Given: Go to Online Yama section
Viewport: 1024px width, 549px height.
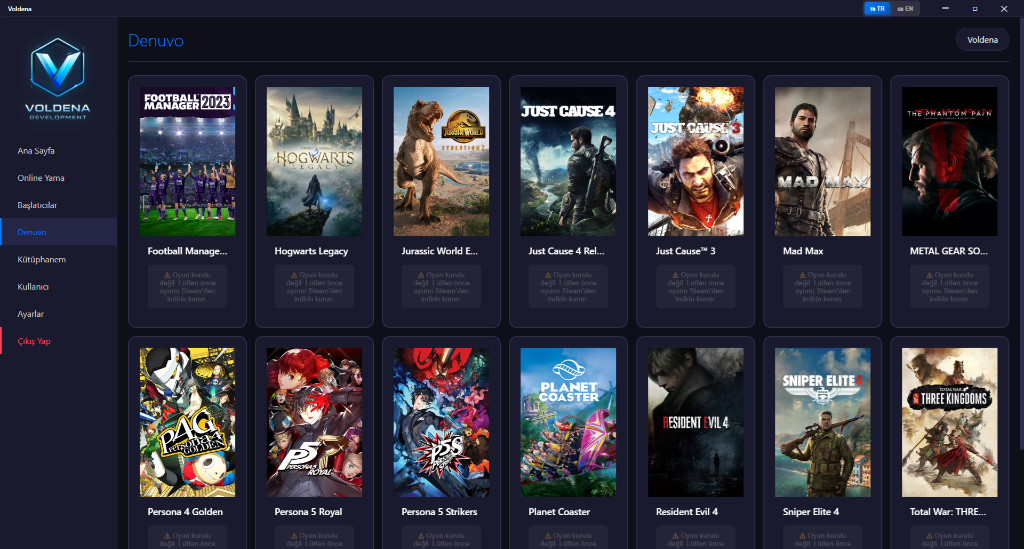Looking at the screenshot, I should pos(59,178).
